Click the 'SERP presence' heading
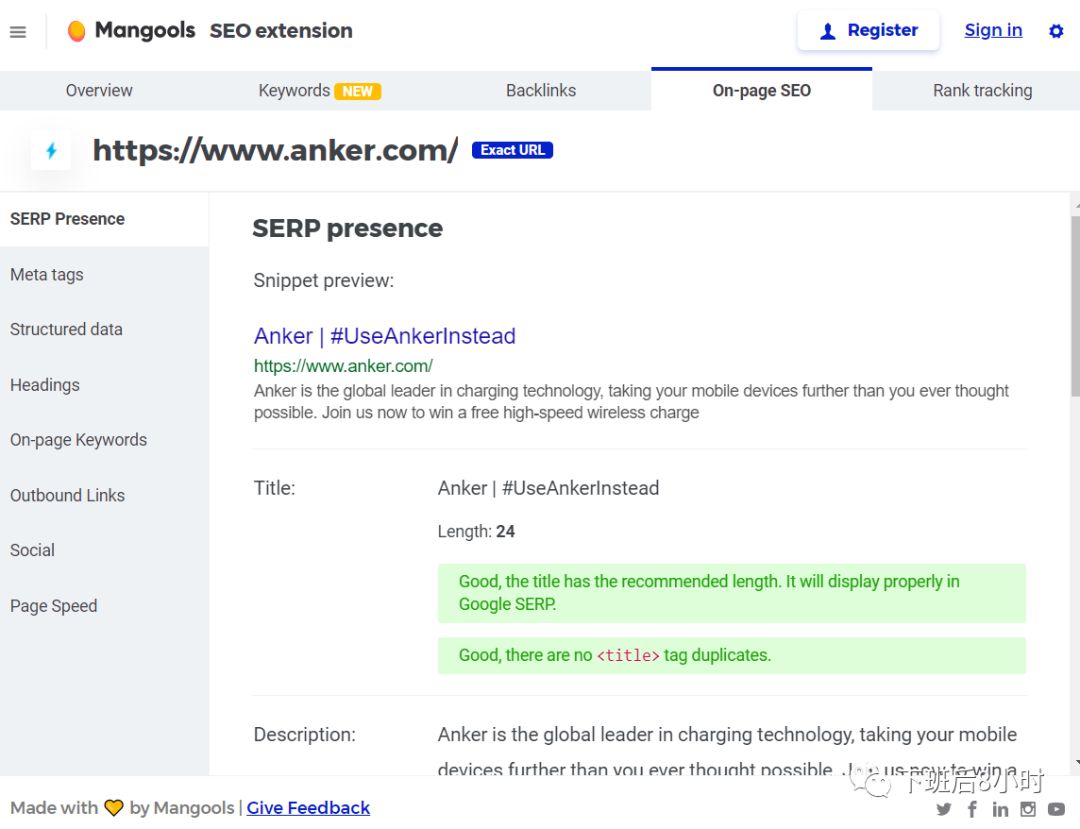 point(347,229)
